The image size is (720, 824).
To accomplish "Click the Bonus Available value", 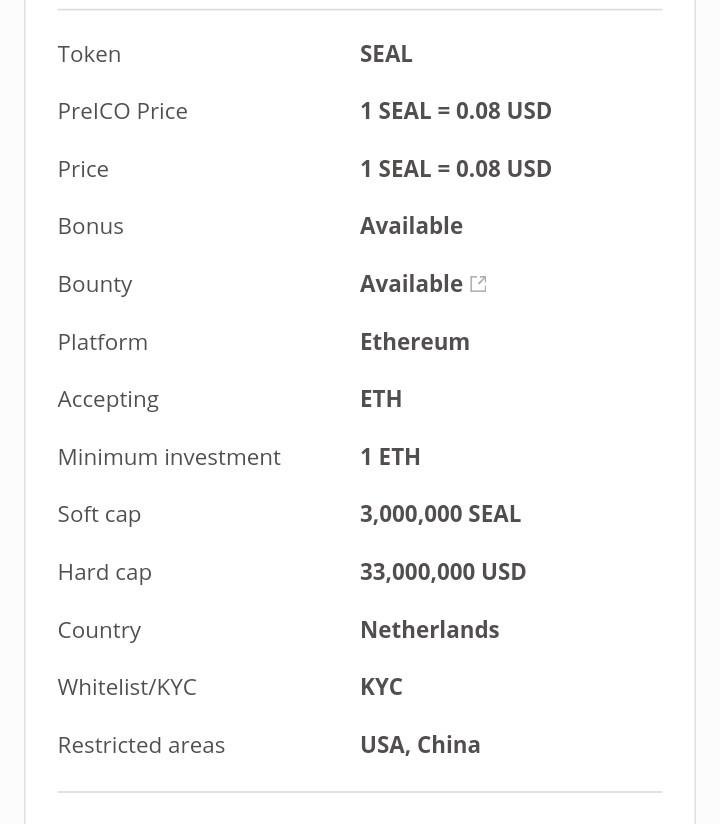I will point(411,226).
